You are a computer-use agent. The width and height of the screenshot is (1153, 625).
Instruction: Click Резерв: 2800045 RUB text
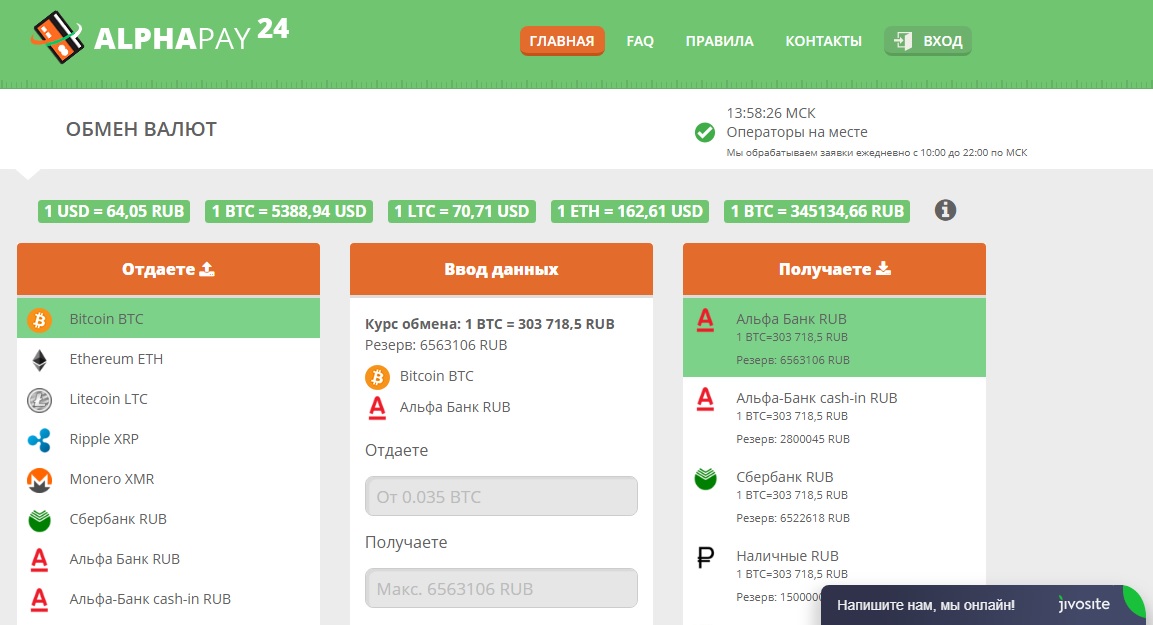pyautogui.click(x=793, y=439)
